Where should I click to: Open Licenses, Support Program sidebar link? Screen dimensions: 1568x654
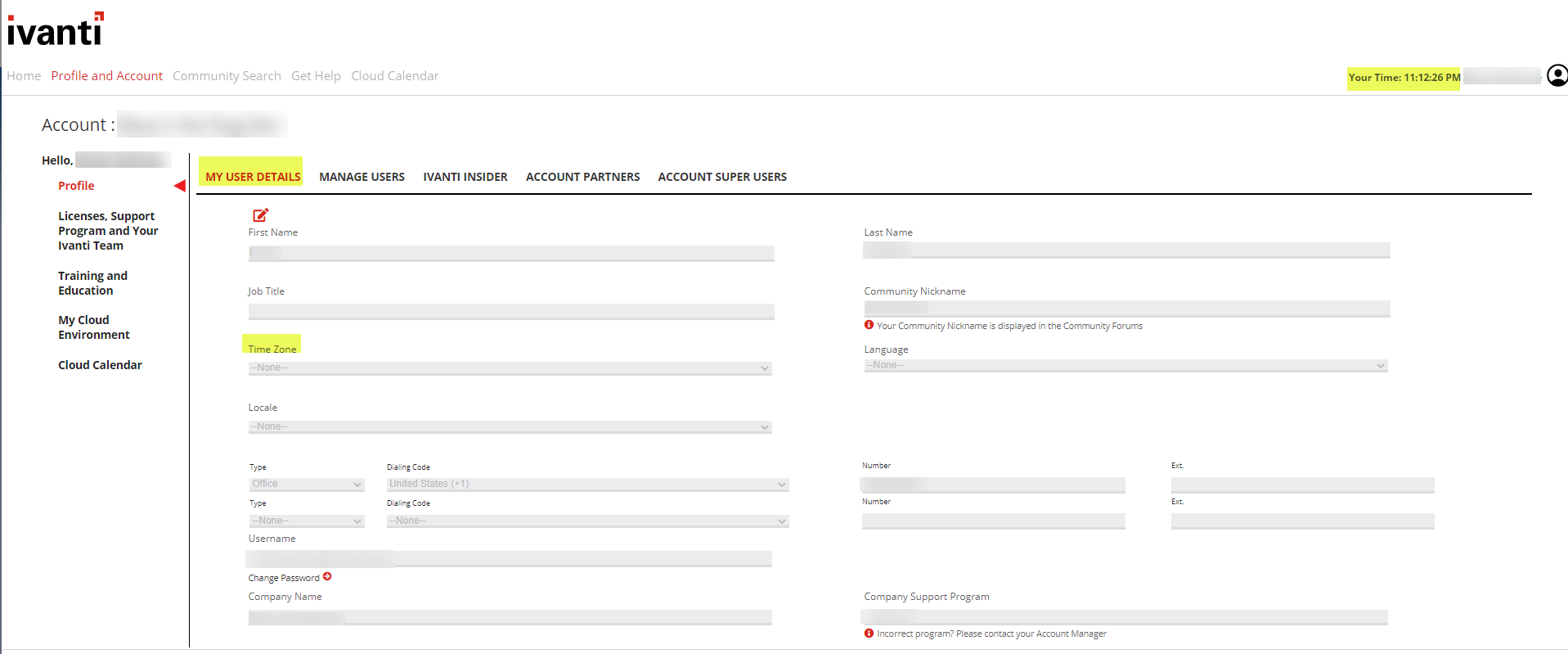pyautogui.click(x=107, y=231)
